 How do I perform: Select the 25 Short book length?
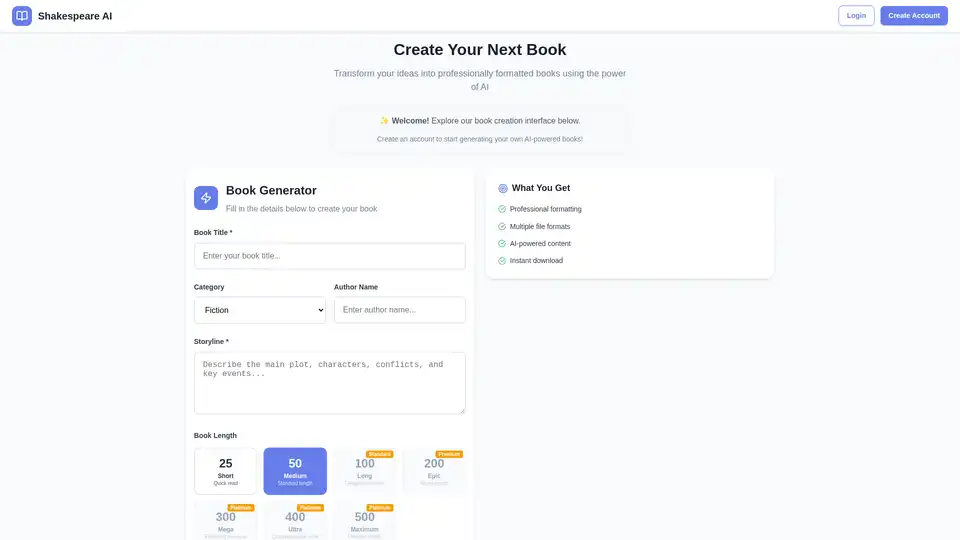[x=225, y=471]
